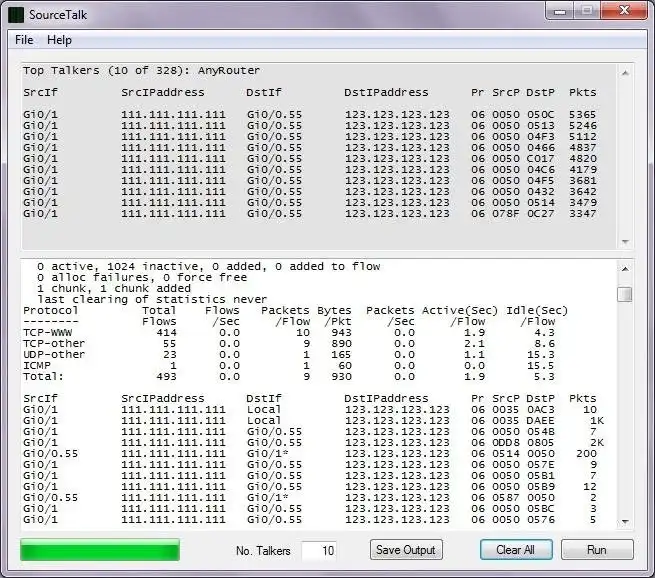The height and width of the screenshot is (578, 655).
Task: Click the '0 active, 1024 inactive' line
Action: tap(208, 266)
